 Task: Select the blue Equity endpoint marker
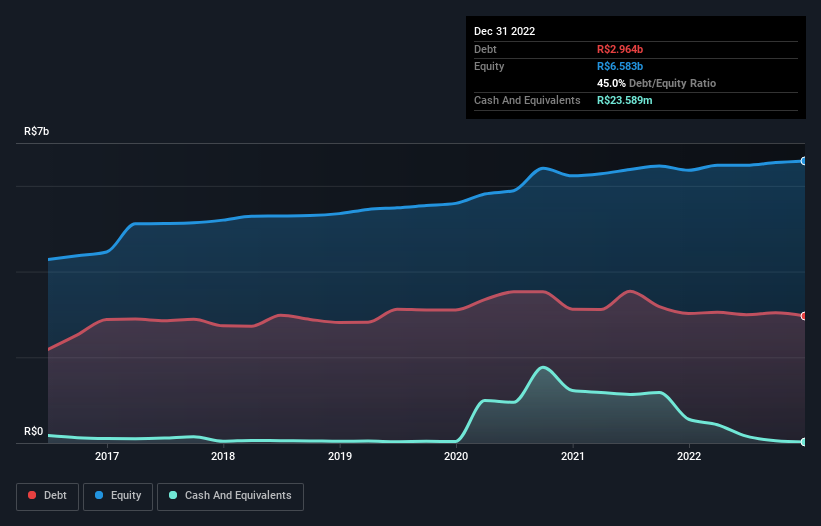pos(804,161)
